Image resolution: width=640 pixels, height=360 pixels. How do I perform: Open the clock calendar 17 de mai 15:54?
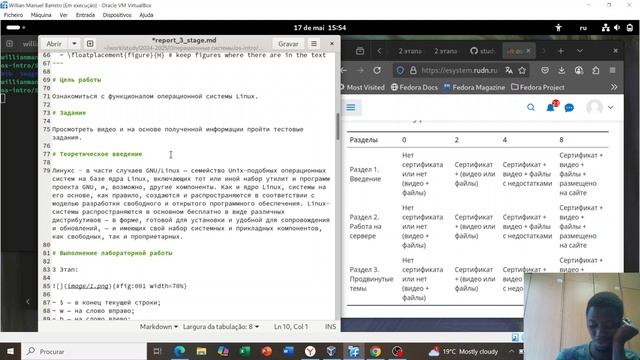click(x=320, y=28)
